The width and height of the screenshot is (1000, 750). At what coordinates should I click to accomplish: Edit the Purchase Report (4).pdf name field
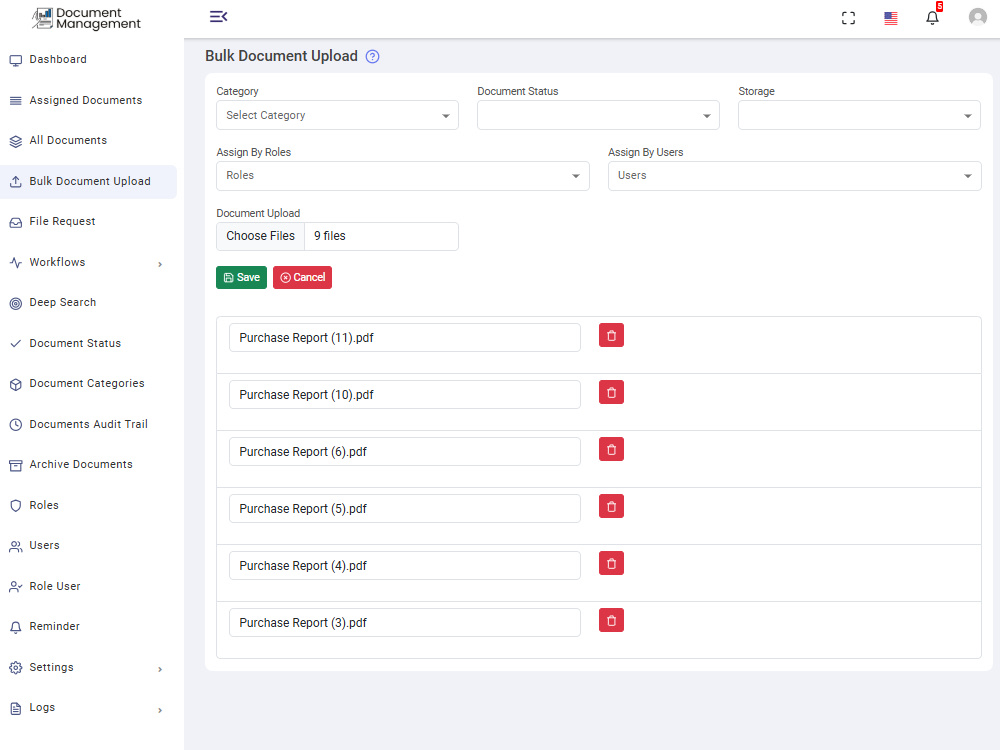[x=404, y=565]
